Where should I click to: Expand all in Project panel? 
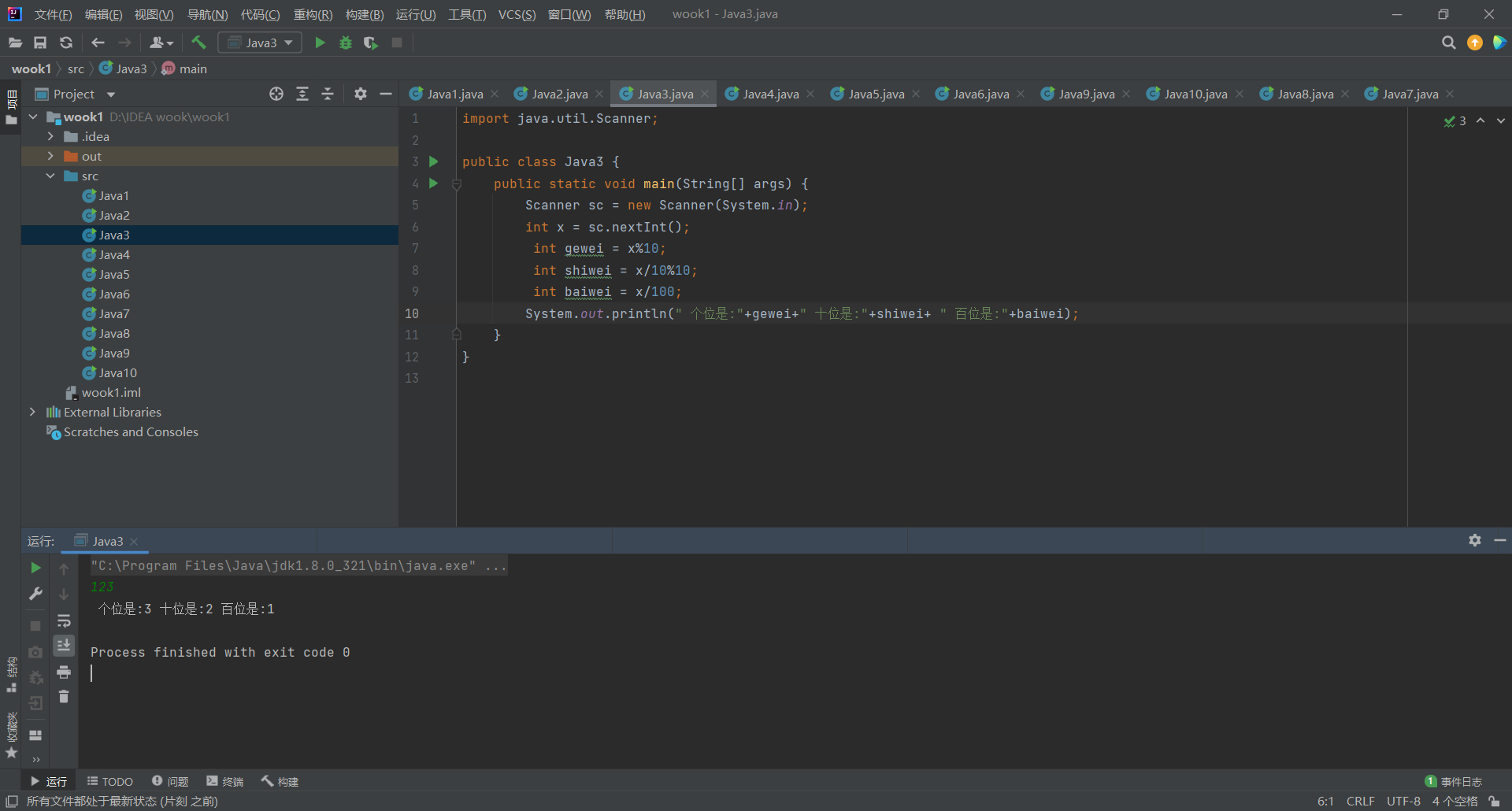tap(302, 94)
